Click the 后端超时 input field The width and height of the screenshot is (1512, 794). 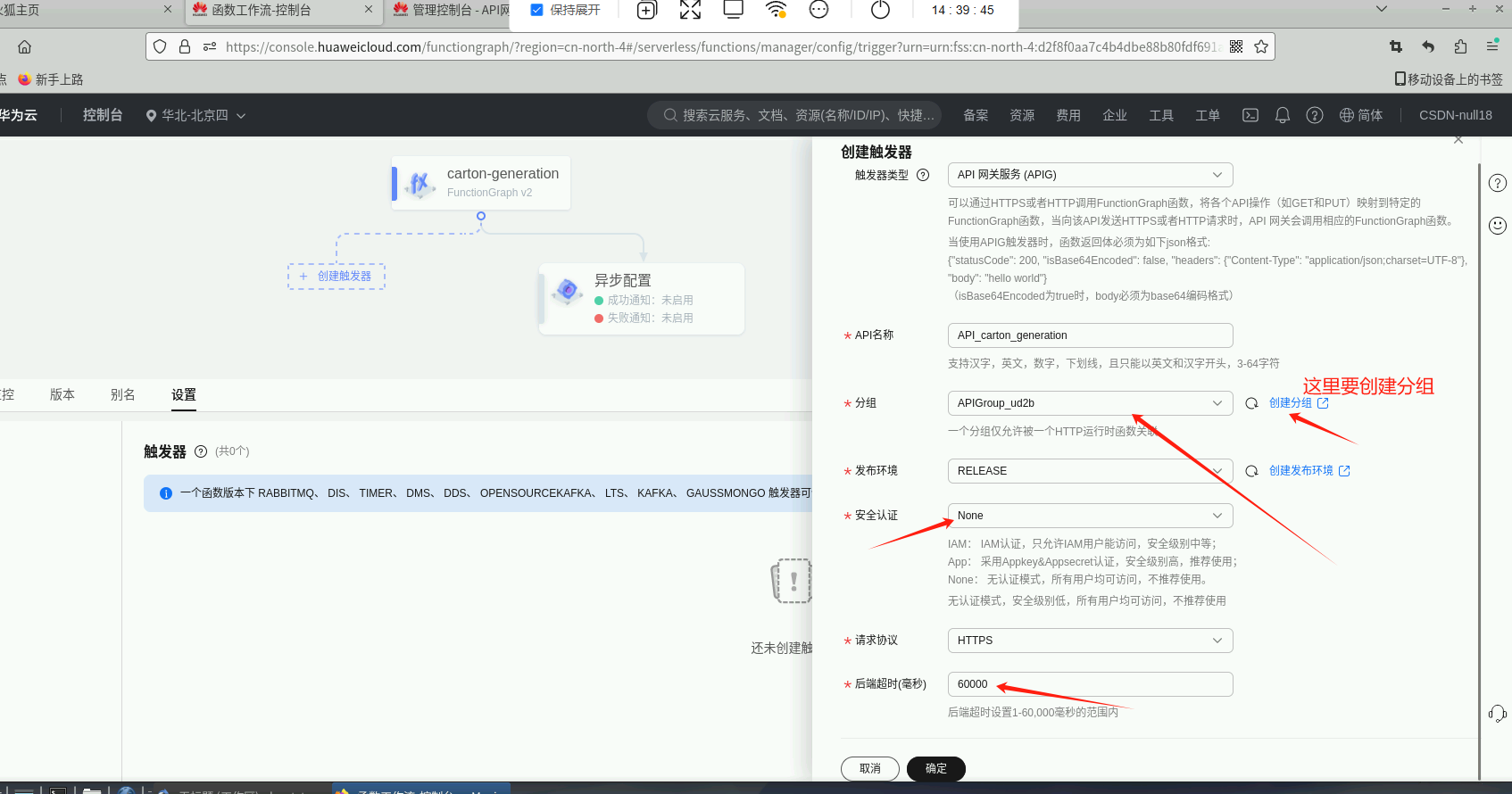point(1090,684)
